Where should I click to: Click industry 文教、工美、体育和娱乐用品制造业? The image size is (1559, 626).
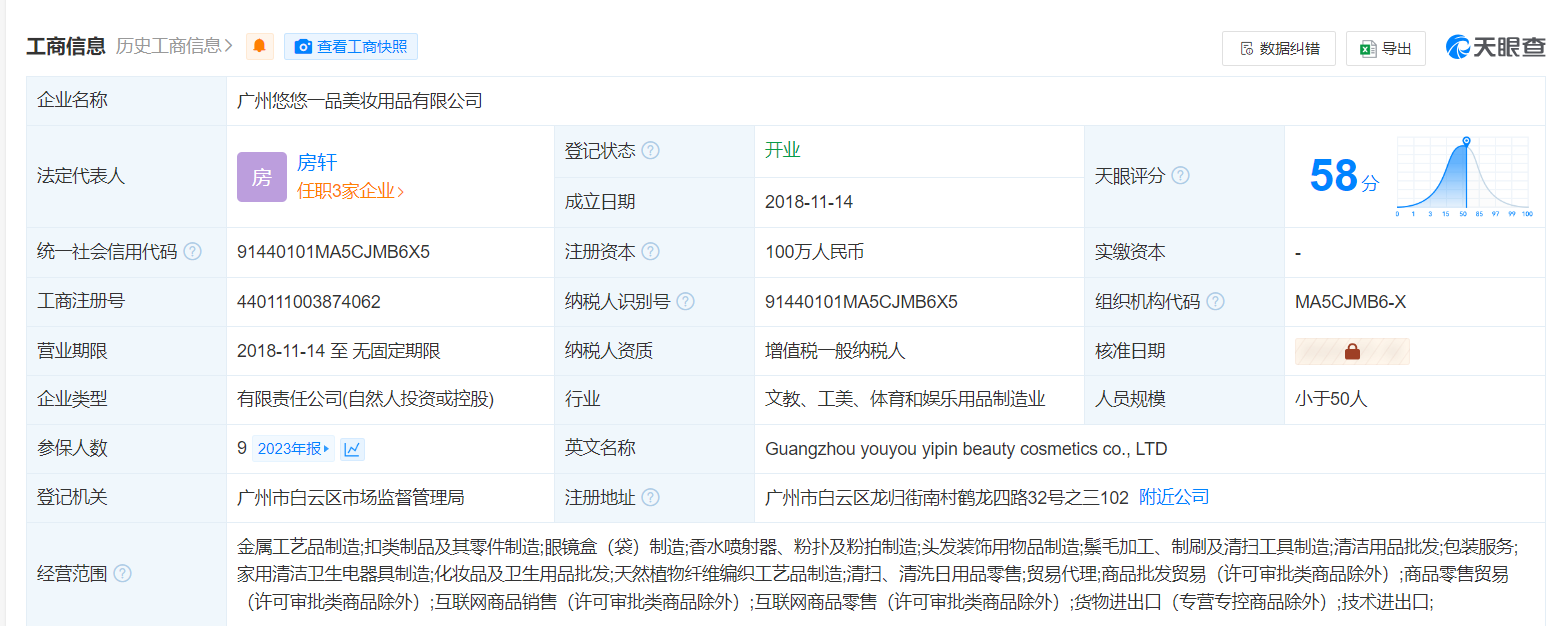pos(905,399)
